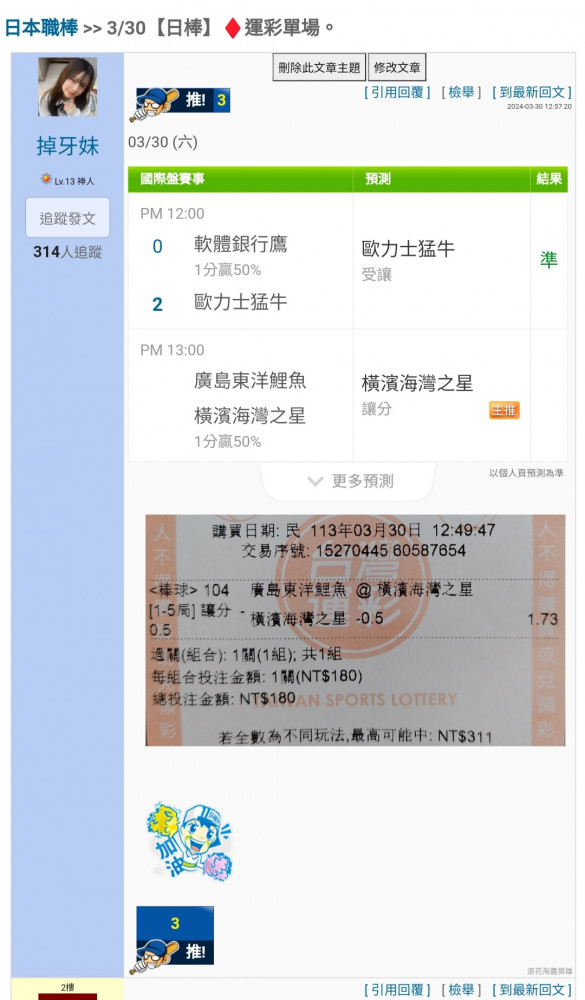Click the 加油 cheerleader sticker
Image resolution: width=585 pixels, height=1000 pixels.
(190, 841)
